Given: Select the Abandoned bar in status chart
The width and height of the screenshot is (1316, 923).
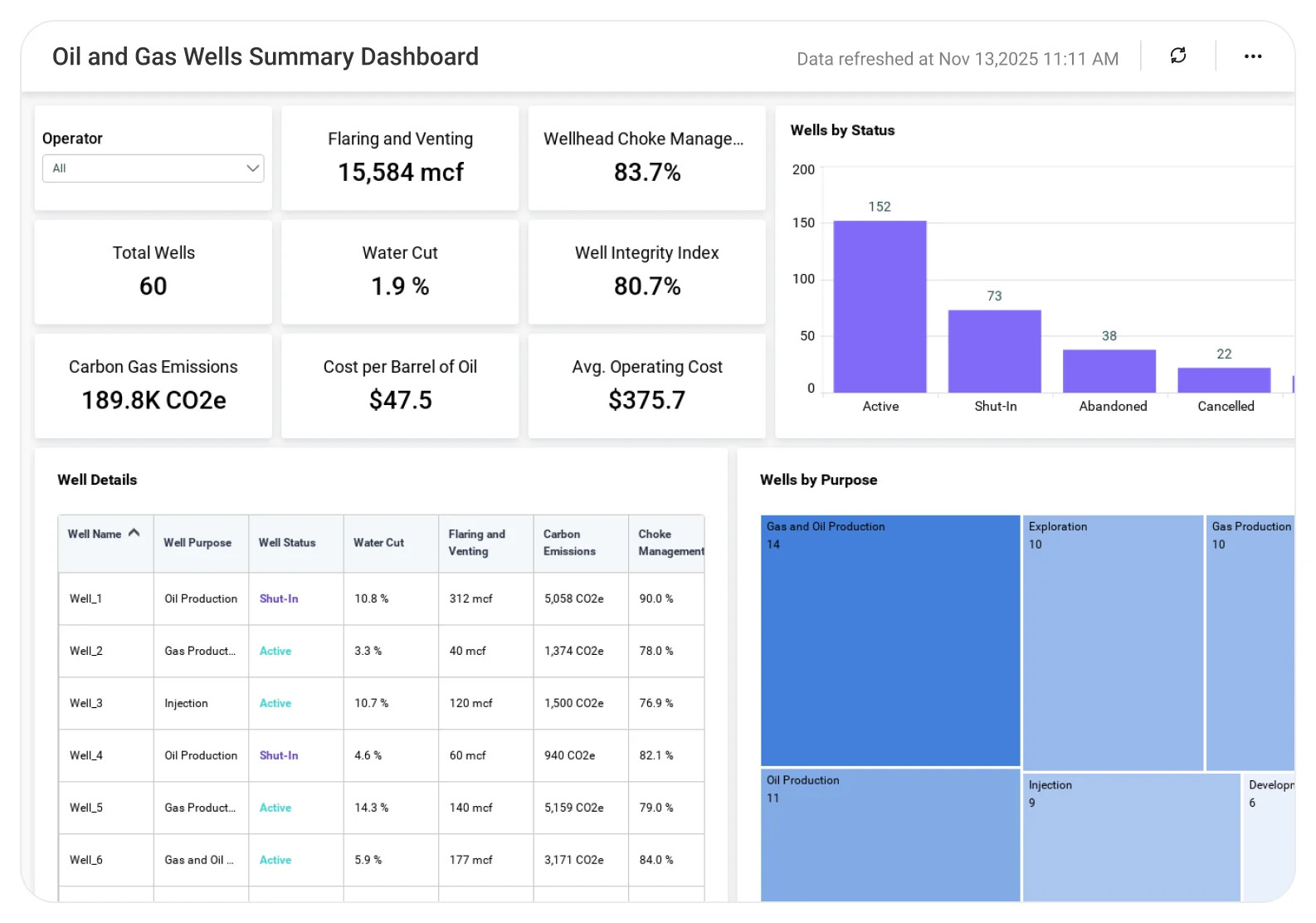Looking at the screenshot, I should pos(1109,371).
